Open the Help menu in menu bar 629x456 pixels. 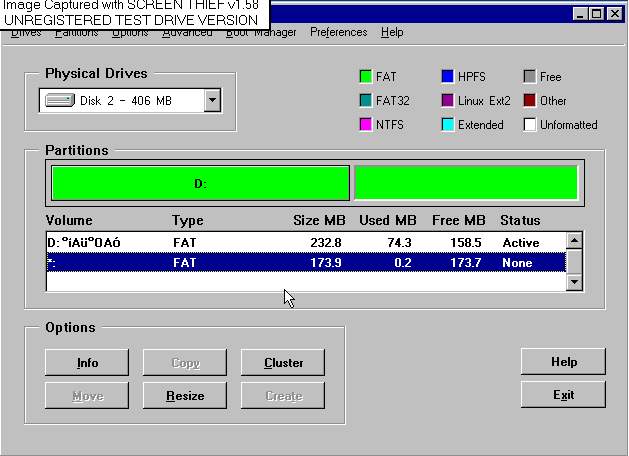coord(392,32)
